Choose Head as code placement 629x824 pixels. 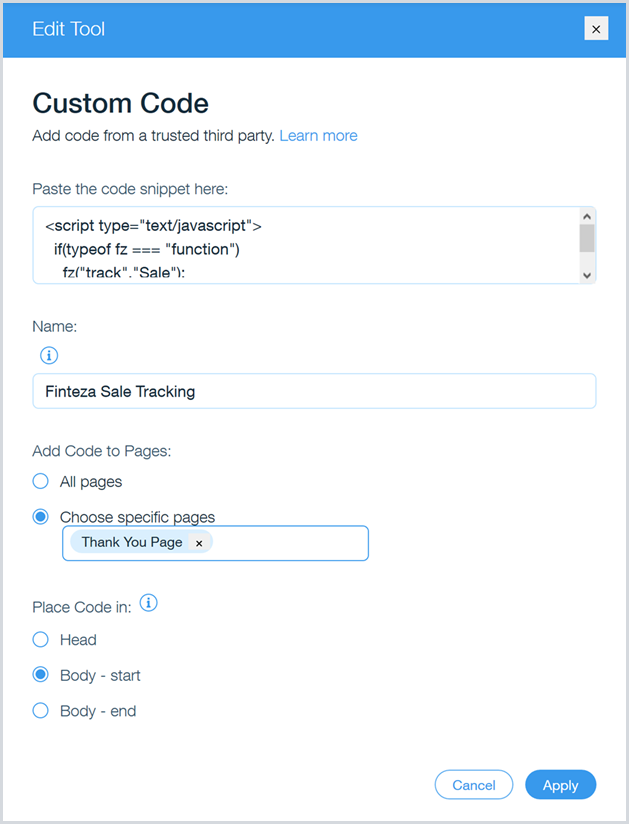(41, 639)
